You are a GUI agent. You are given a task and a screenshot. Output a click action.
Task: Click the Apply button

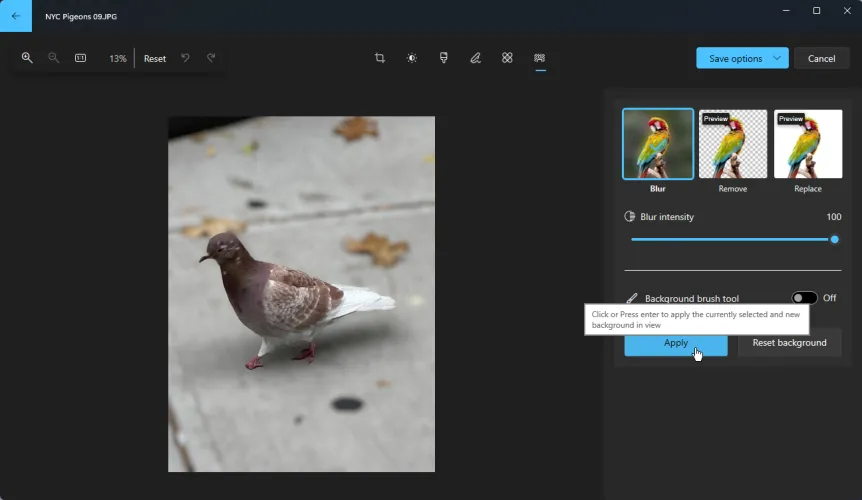point(675,343)
